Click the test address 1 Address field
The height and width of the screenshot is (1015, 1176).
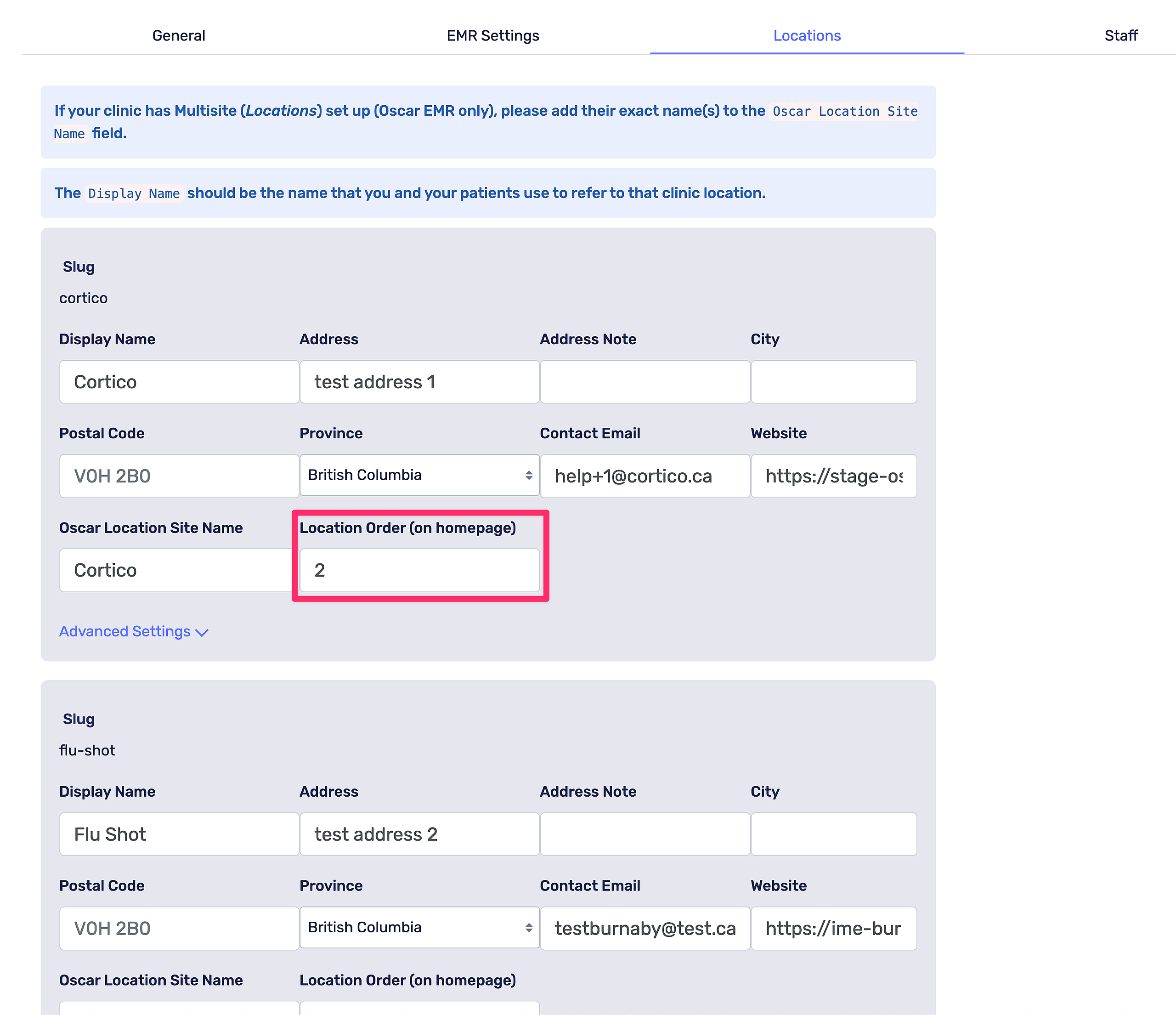(x=419, y=382)
